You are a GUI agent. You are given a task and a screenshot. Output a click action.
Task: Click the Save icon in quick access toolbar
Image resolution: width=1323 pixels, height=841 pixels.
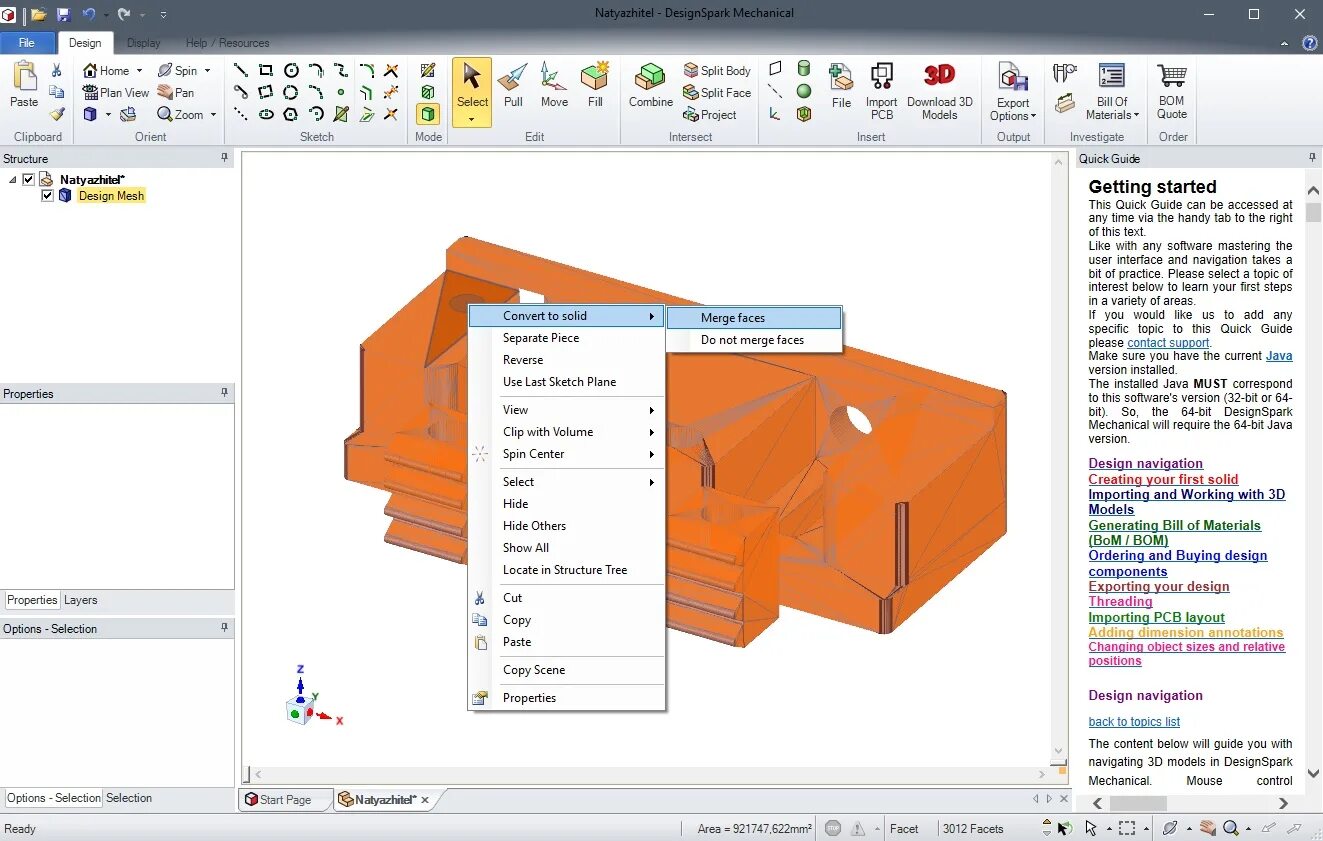pyautogui.click(x=64, y=14)
